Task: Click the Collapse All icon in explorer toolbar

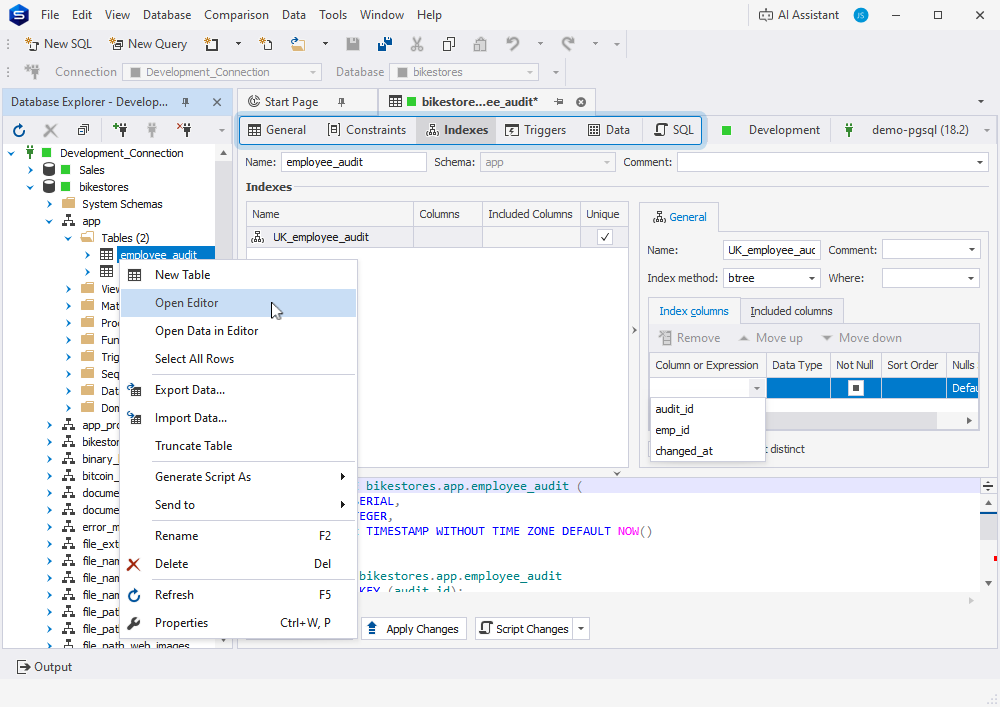Action: [83, 130]
